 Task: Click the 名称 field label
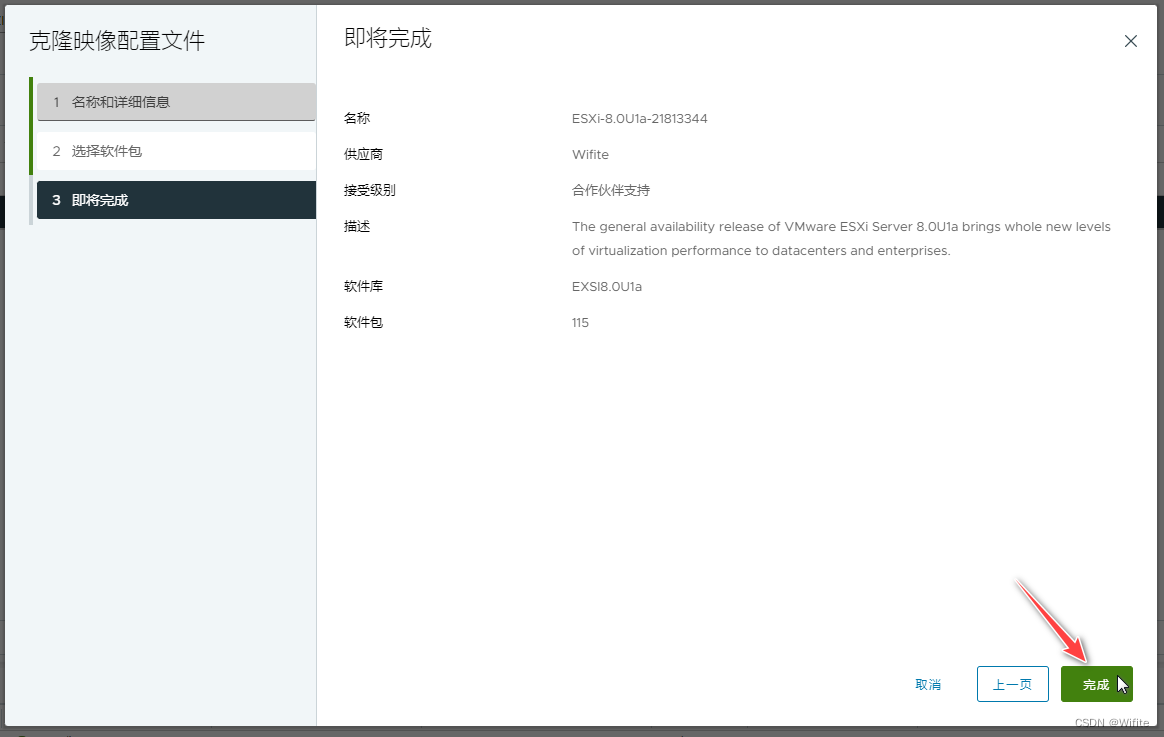357,119
